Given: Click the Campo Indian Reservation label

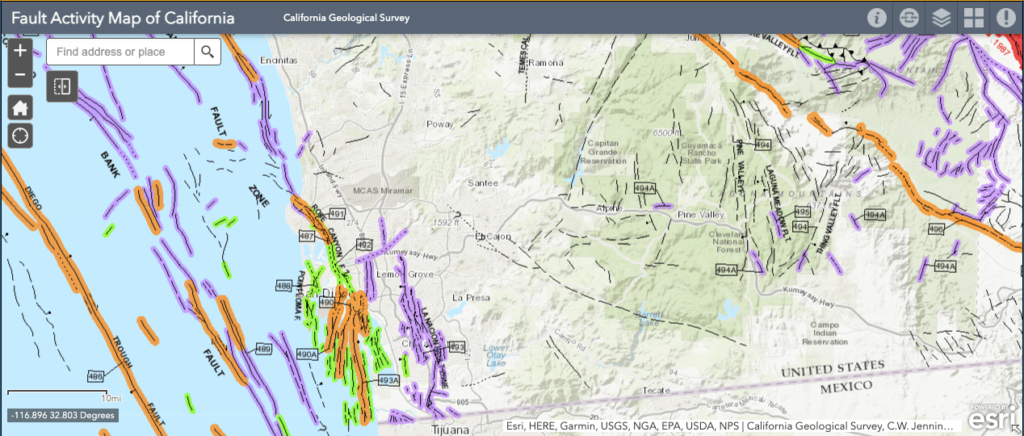Looking at the screenshot, I should 827,333.
